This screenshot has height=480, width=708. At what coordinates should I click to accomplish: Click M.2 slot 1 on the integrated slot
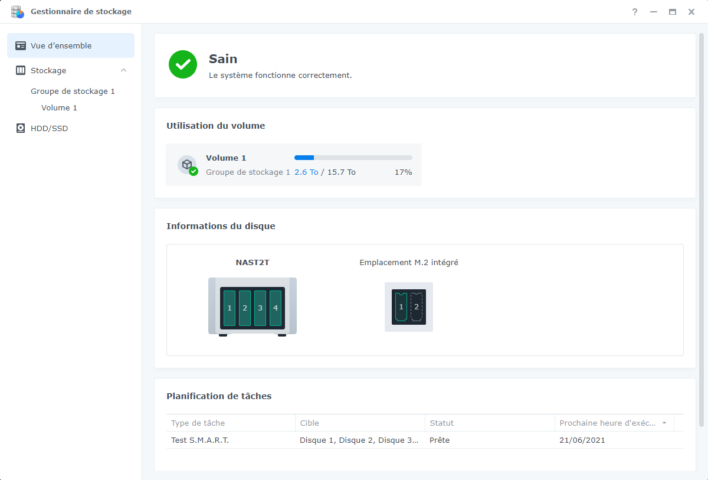tap(401, 306)
